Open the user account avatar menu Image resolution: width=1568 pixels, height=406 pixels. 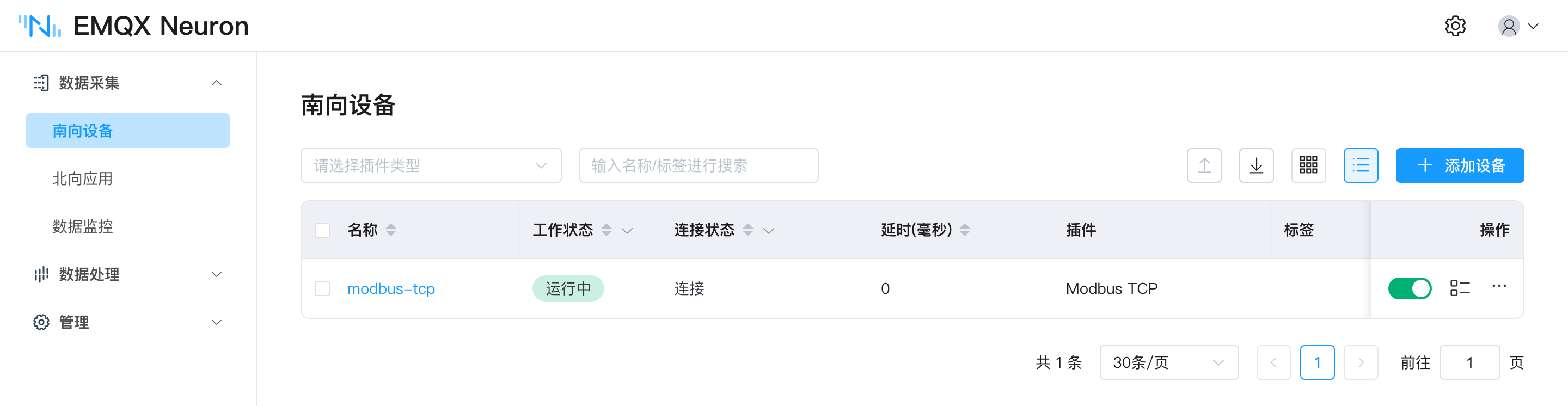(1518, 26)
